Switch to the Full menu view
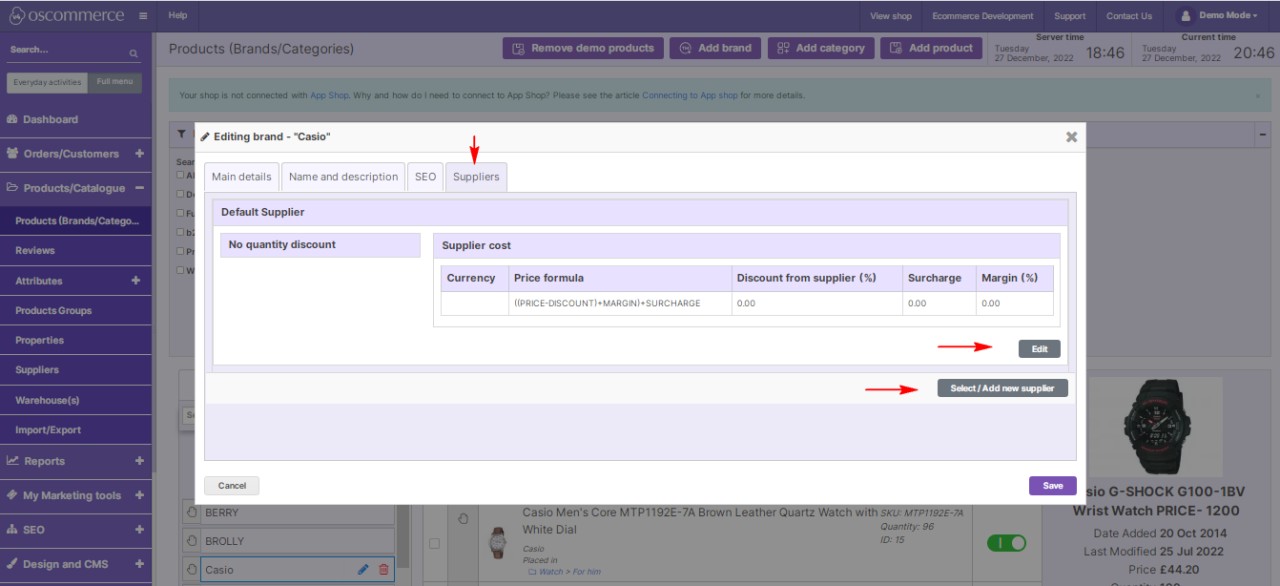Screen dimensions: 1280x586 tap(114, 82)
